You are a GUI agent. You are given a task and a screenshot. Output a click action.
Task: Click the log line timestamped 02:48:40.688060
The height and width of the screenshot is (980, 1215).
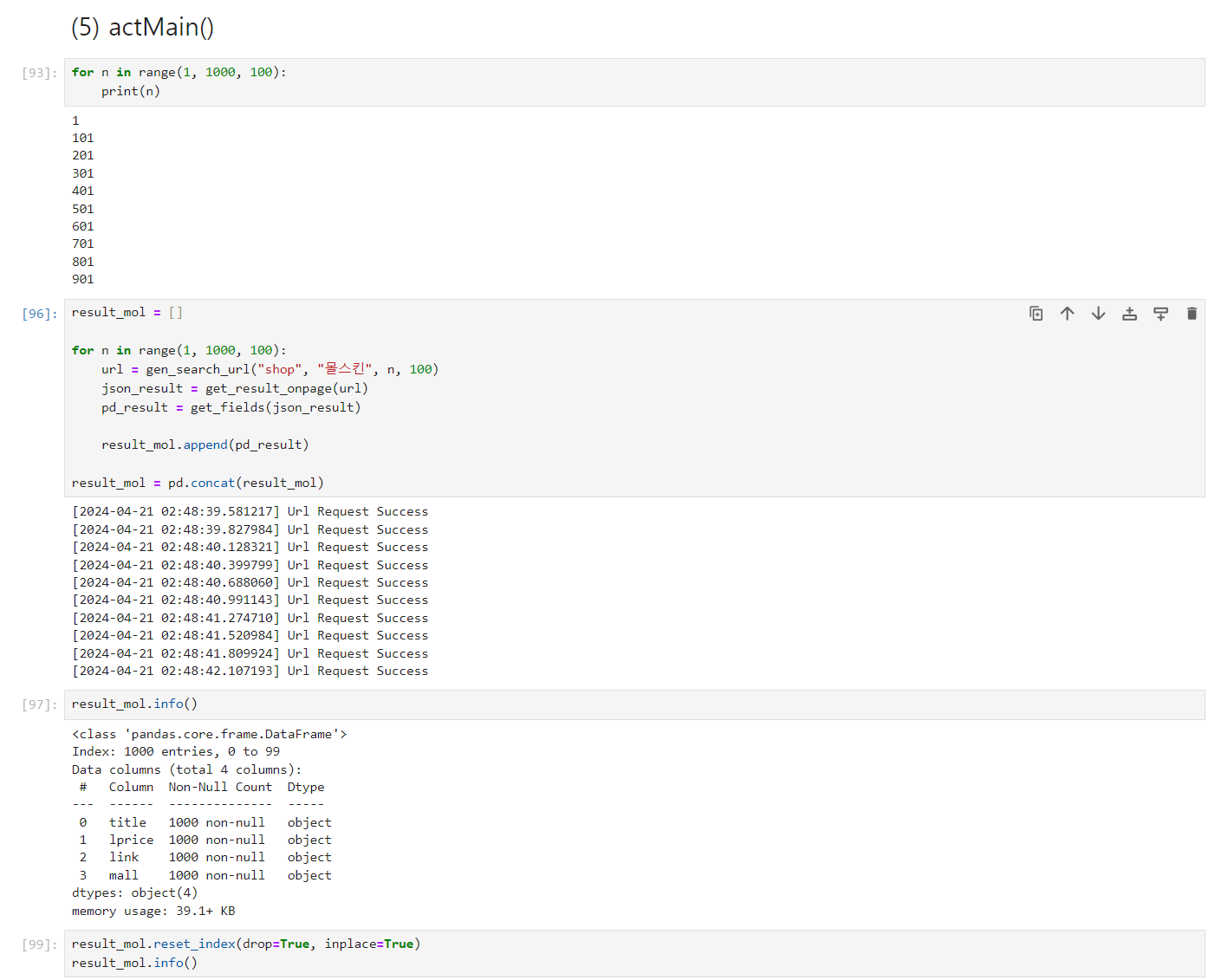[x=250, y=582]
